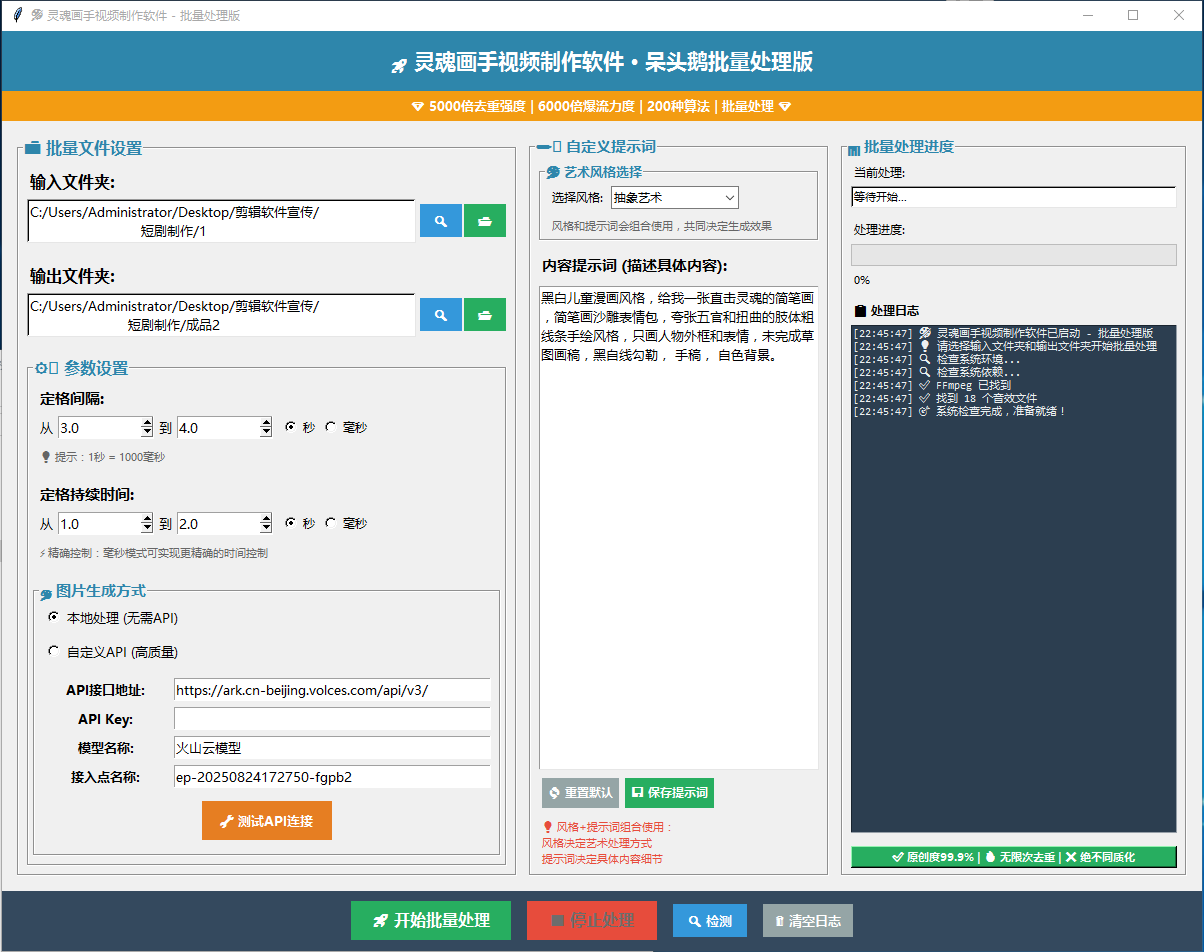Click 保存提示词 save button
Screen dimensions: 1204x952
[669, 793]
